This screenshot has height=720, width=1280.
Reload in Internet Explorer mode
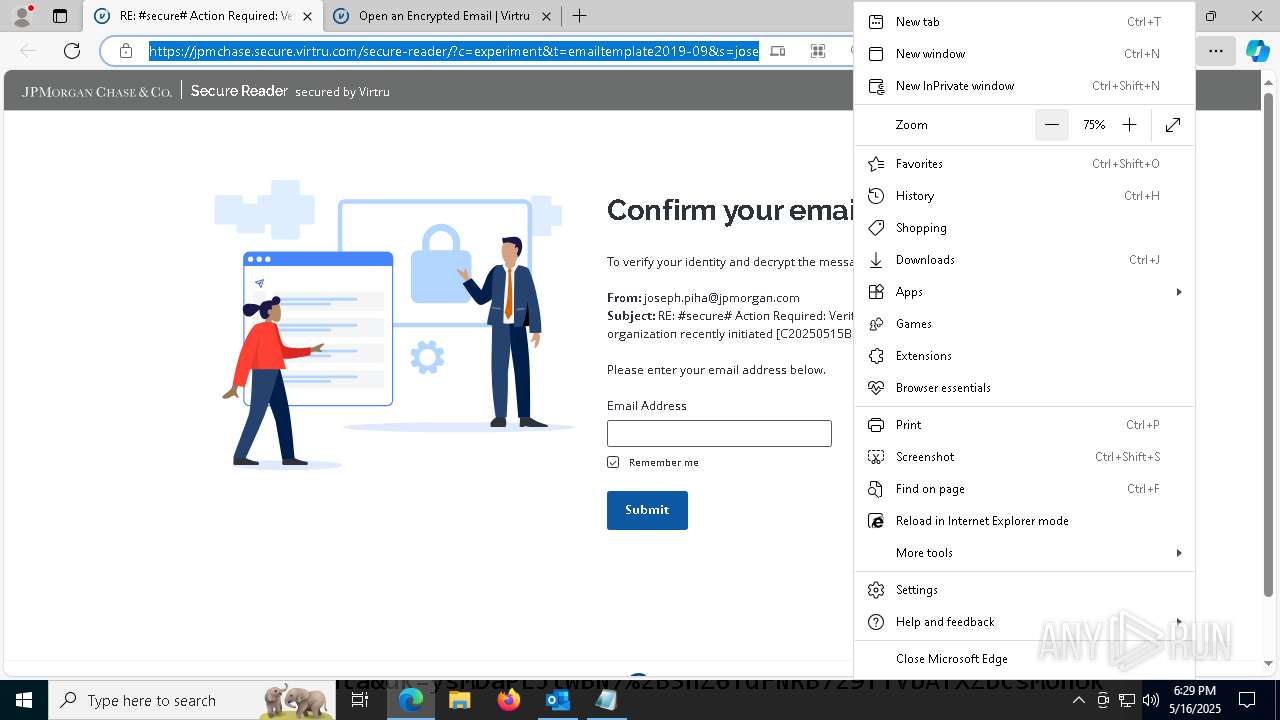click(1024, 521)
